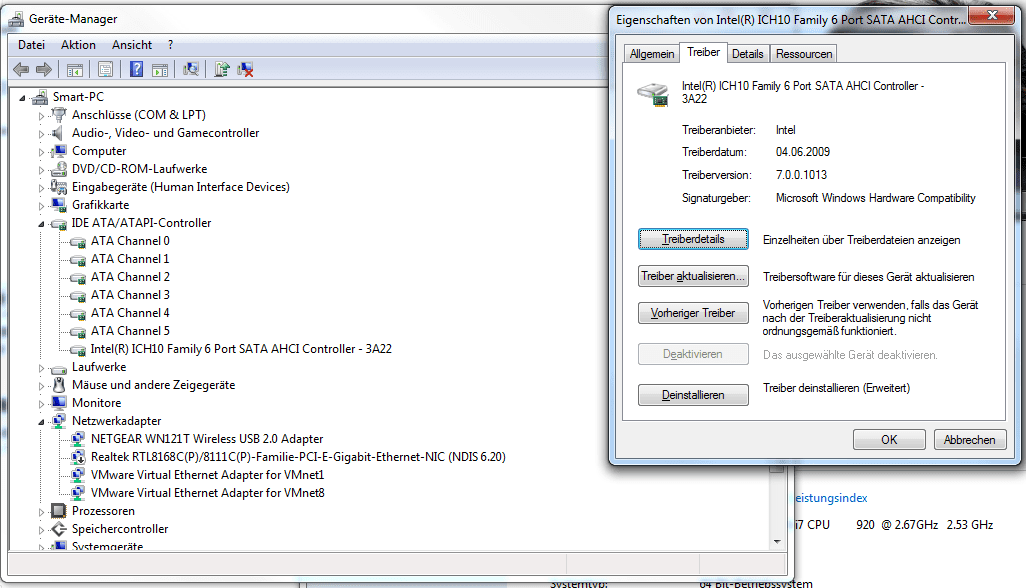This screenshot has width=1026, height=588.
Task: Scan for hardware changes toolbar icon
Action: pos(191,69)
